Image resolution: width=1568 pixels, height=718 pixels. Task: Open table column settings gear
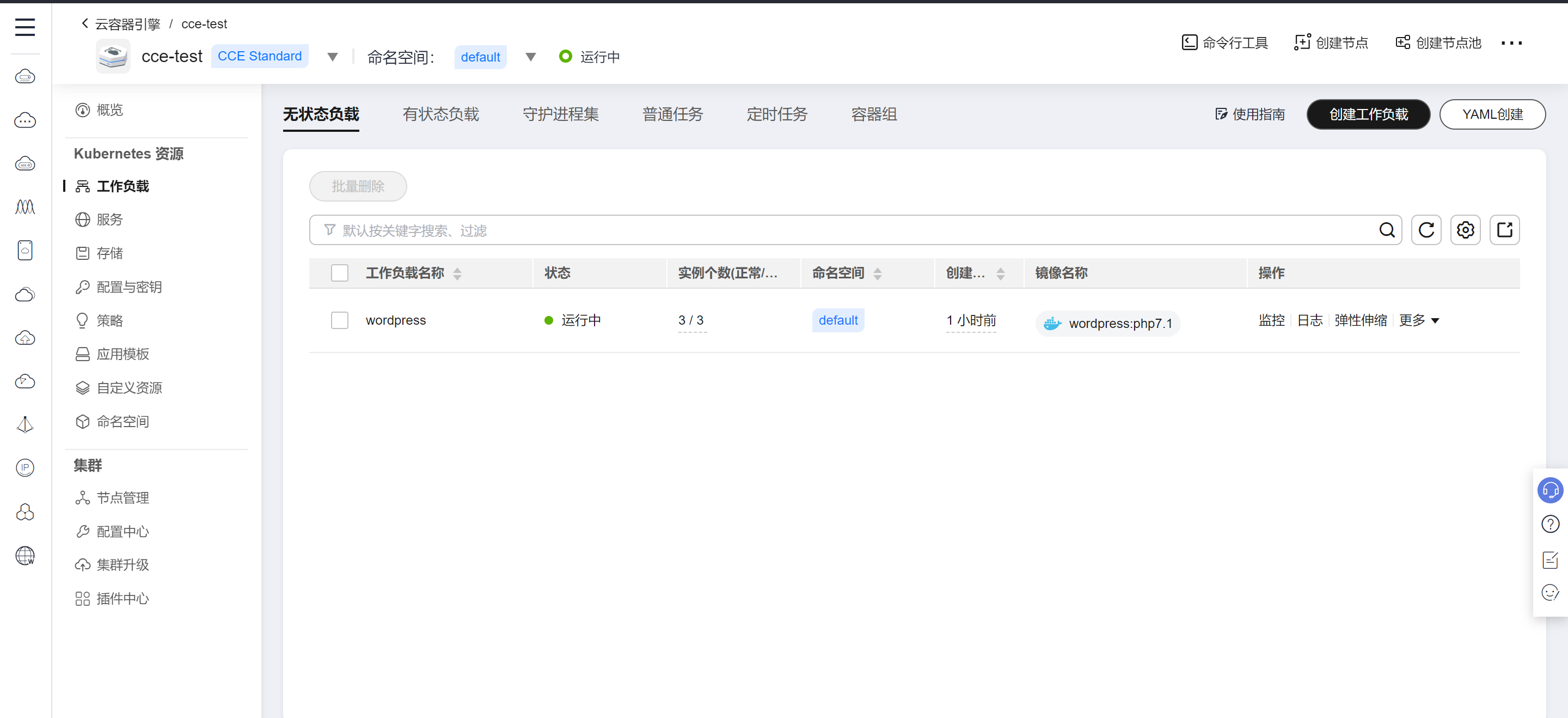click(1465, 230)
